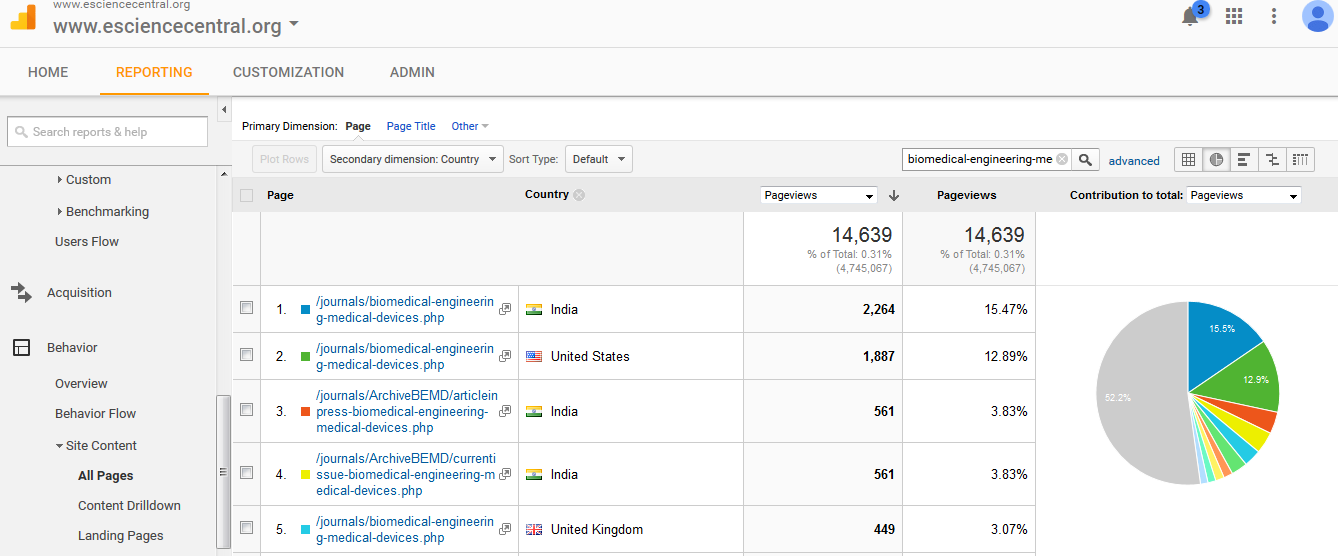The width and height of the screenshot is (1338, 556).
Task: Open the Google apps grid
Action: pos(1234,16)
